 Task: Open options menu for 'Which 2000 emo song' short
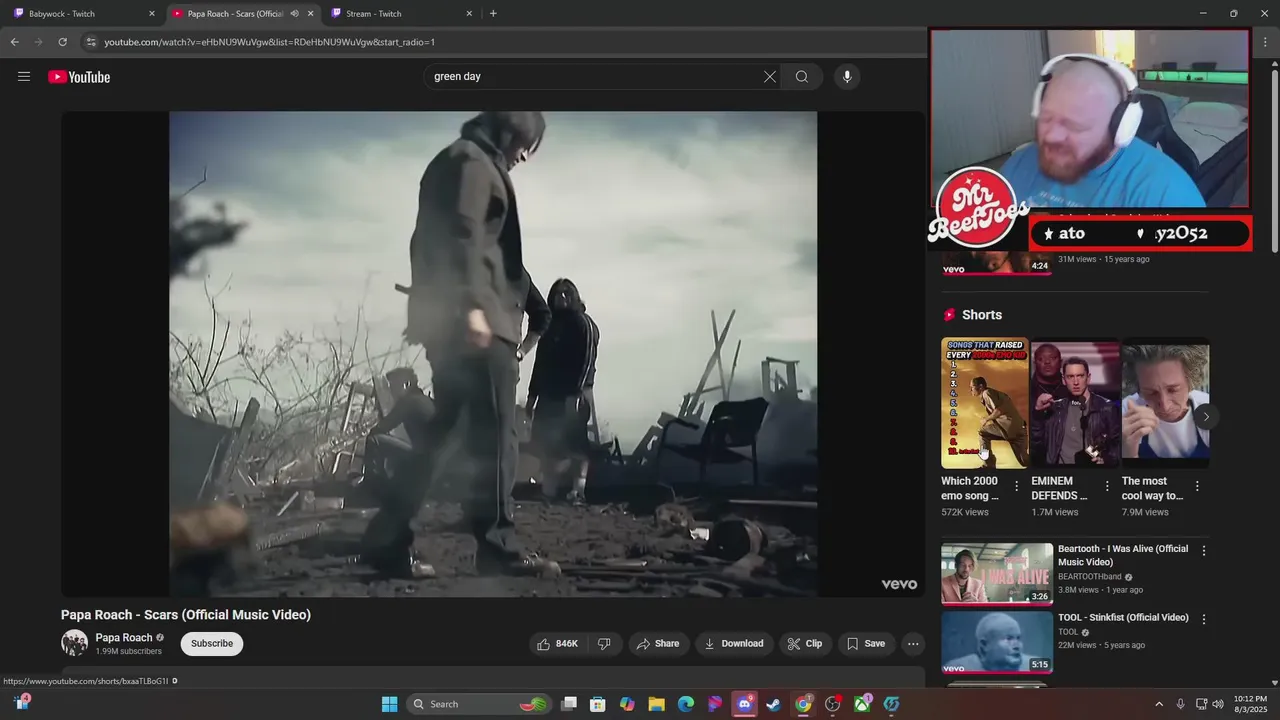coord(1017,486)
